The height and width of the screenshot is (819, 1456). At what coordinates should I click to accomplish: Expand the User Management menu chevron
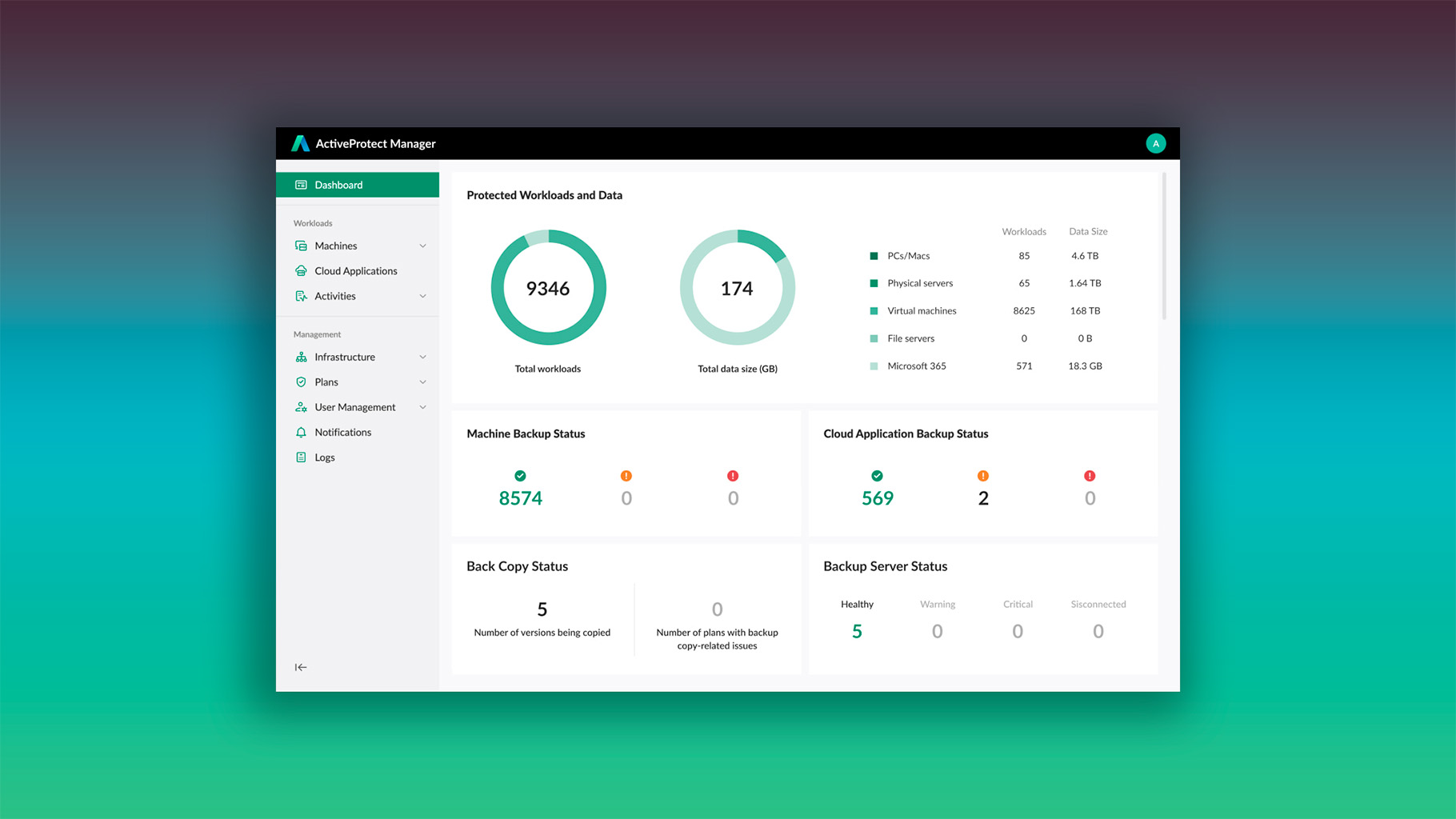422,407
